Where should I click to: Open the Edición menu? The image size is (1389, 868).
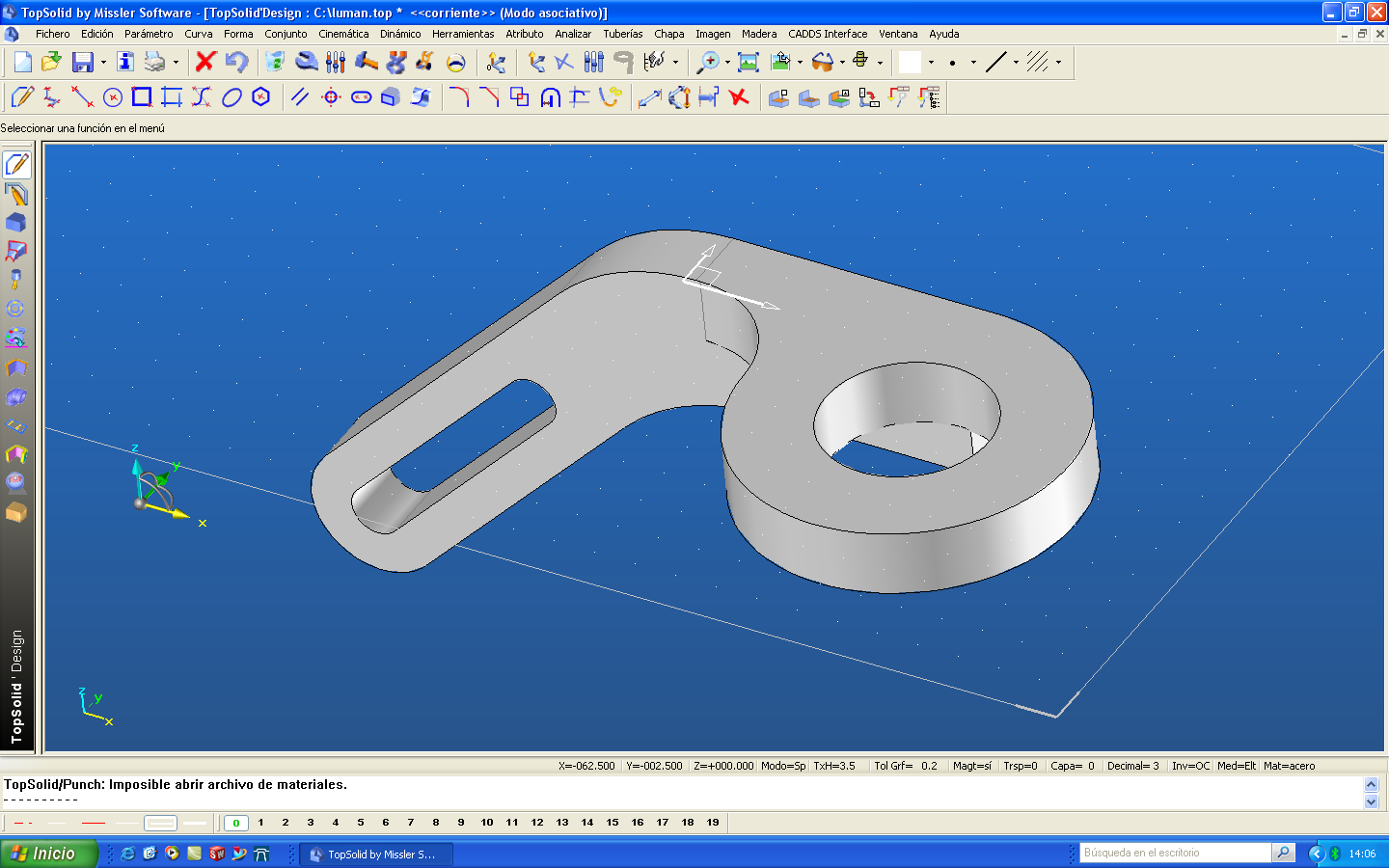97,34
